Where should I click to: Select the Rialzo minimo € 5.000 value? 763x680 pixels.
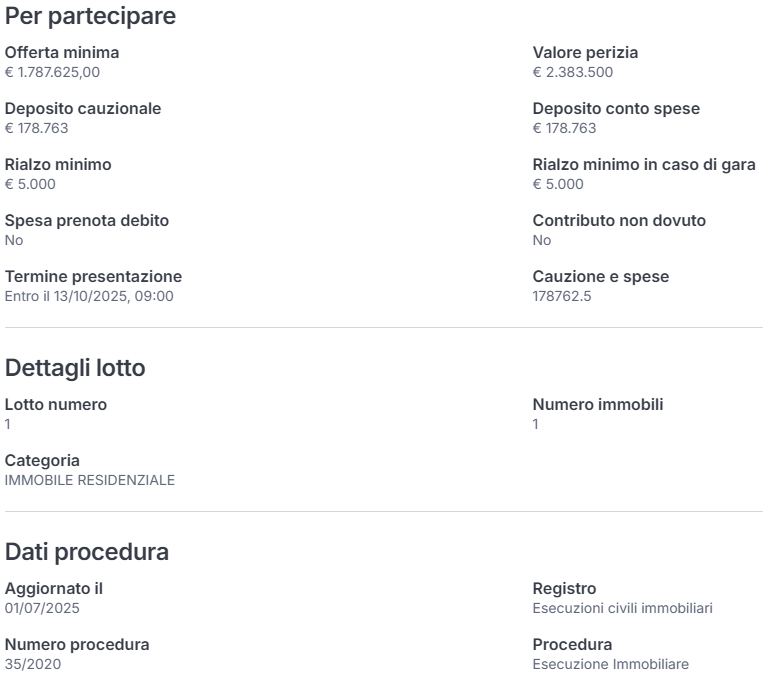click(x=30, y=184)
